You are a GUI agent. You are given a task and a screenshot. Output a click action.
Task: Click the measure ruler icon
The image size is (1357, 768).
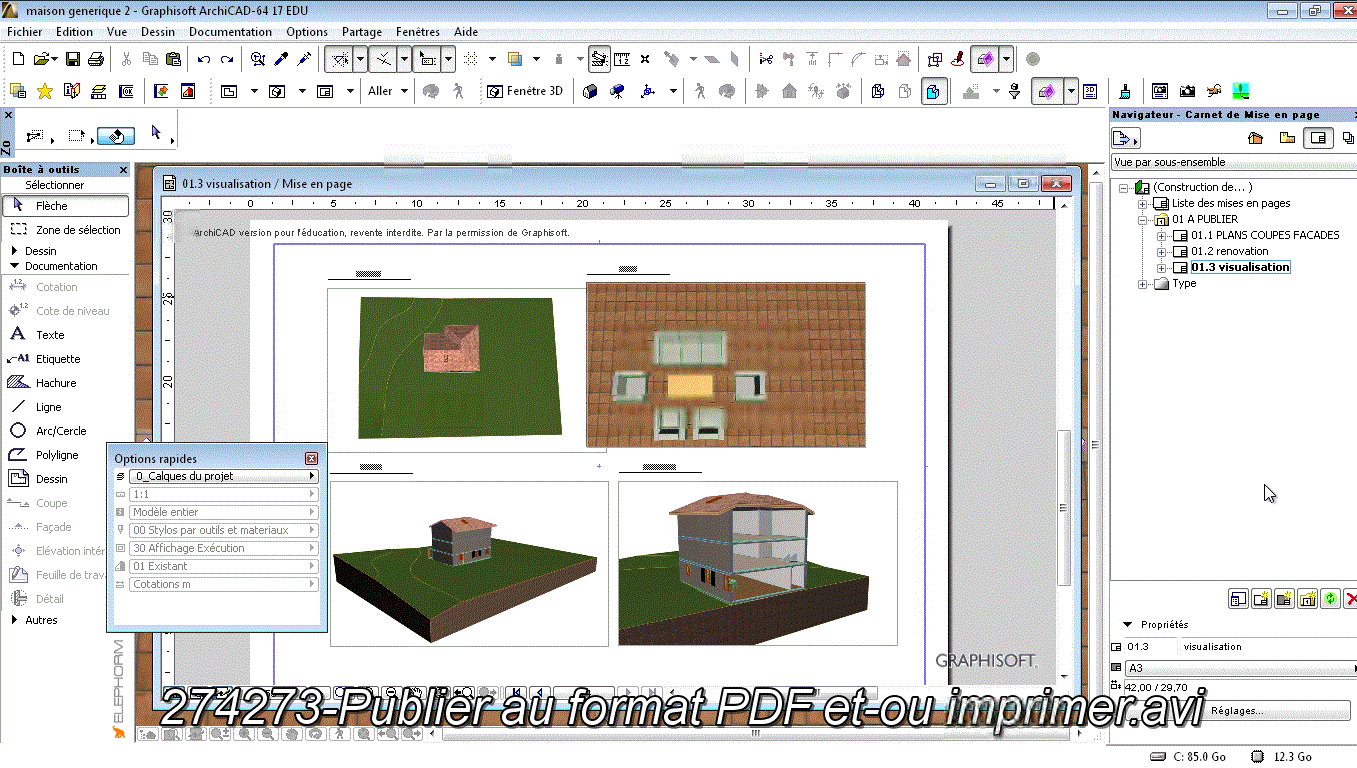point(622,59)
